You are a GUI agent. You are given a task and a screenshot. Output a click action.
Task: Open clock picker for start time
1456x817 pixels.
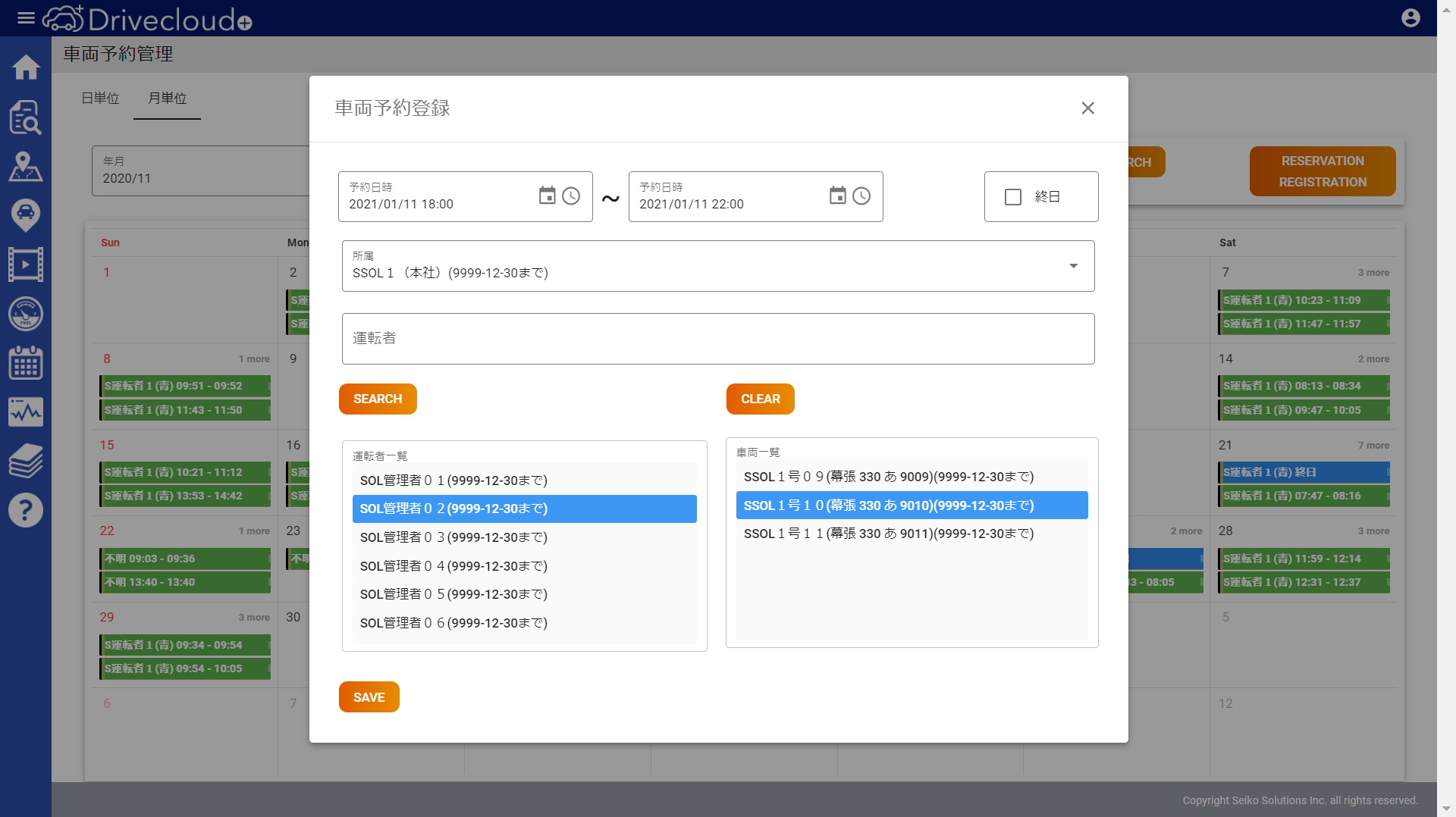pos(571,196)
